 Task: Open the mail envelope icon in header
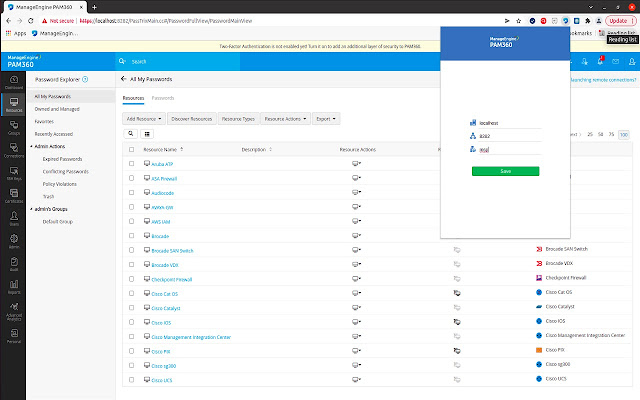pyautogui.click(x=616, y=61)
